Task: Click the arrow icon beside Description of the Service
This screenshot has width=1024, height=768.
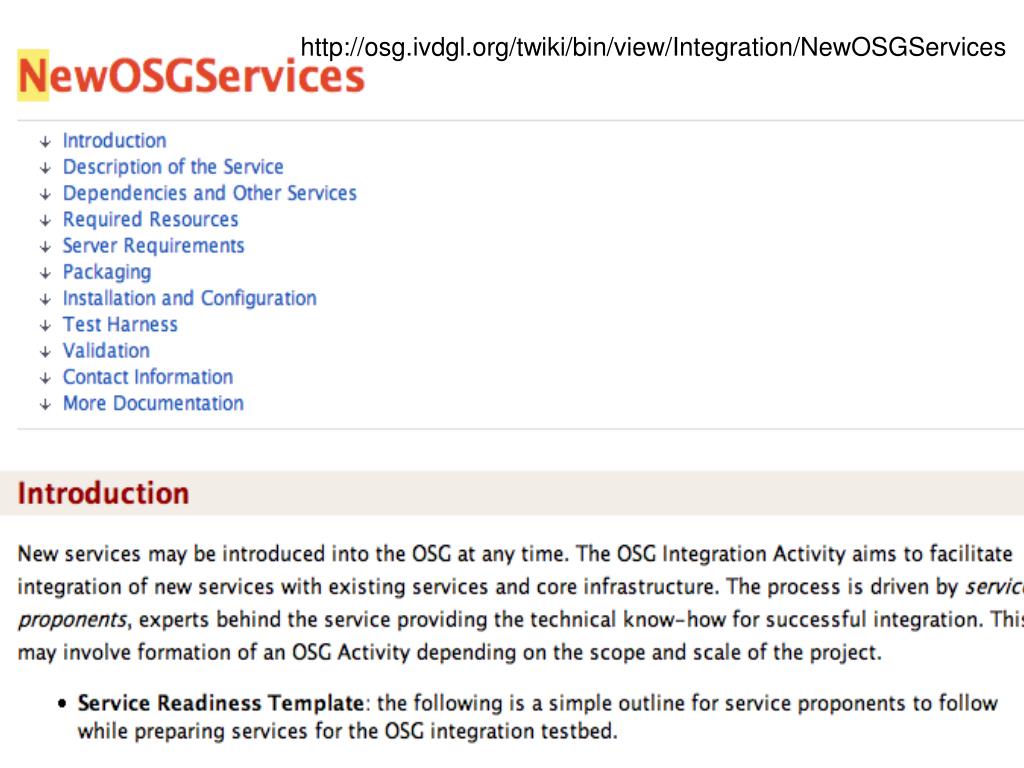Action: pyautogui.click(x=45, y=168)
